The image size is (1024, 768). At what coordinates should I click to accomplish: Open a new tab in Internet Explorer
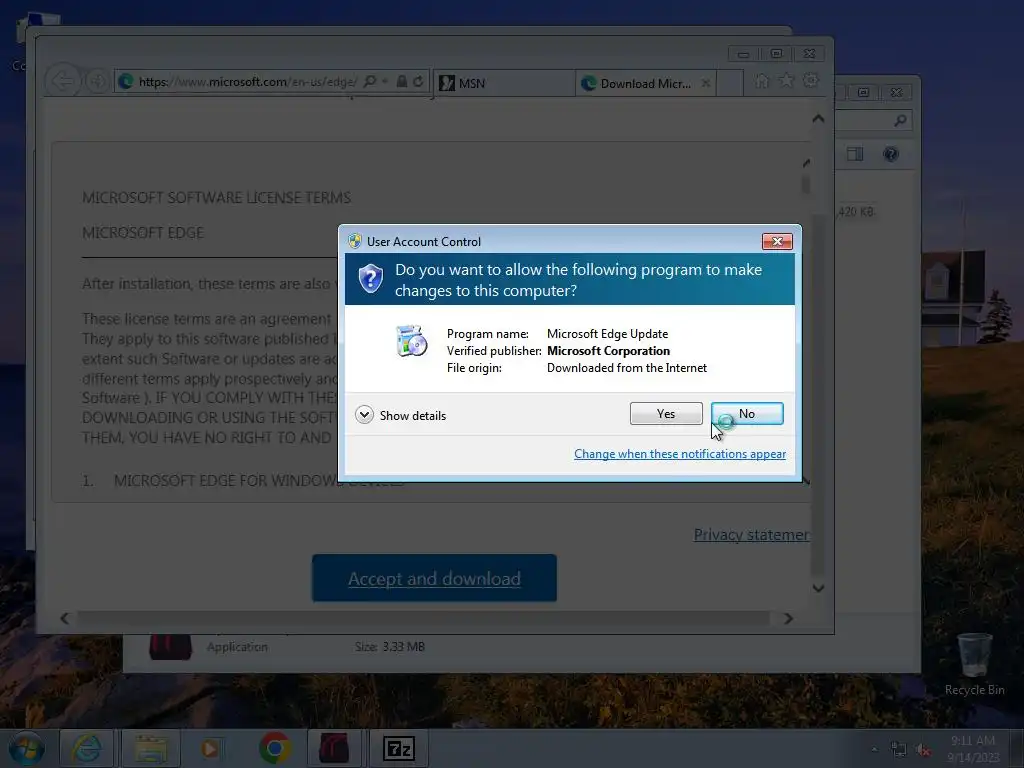[730, 83]
